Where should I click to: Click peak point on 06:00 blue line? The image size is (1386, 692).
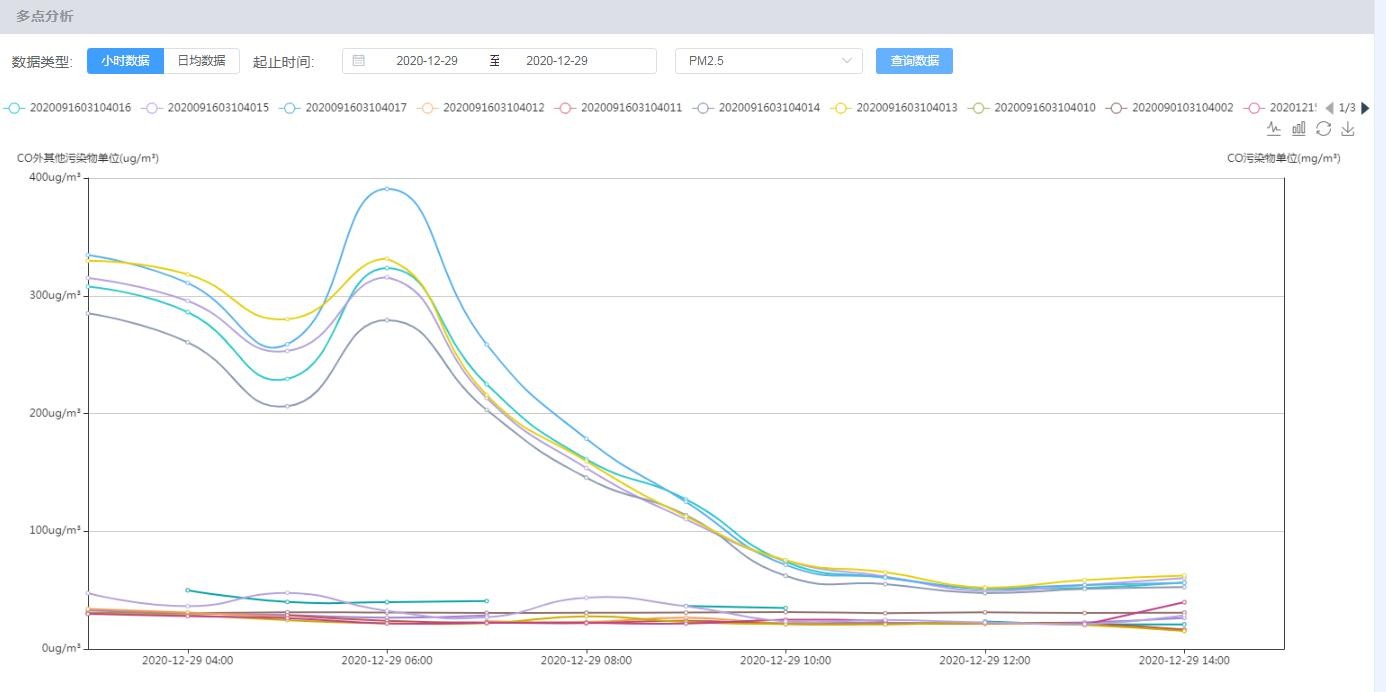tap(387, 189)
